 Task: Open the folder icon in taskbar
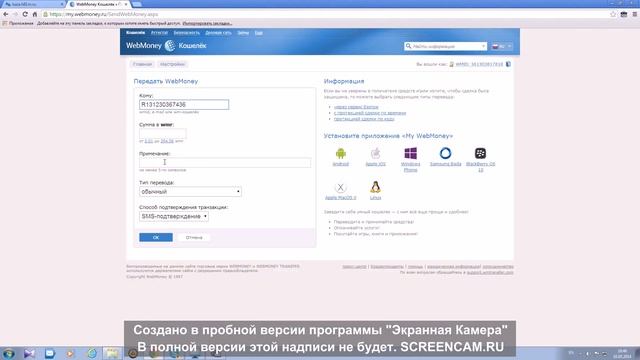coord(111,353)
